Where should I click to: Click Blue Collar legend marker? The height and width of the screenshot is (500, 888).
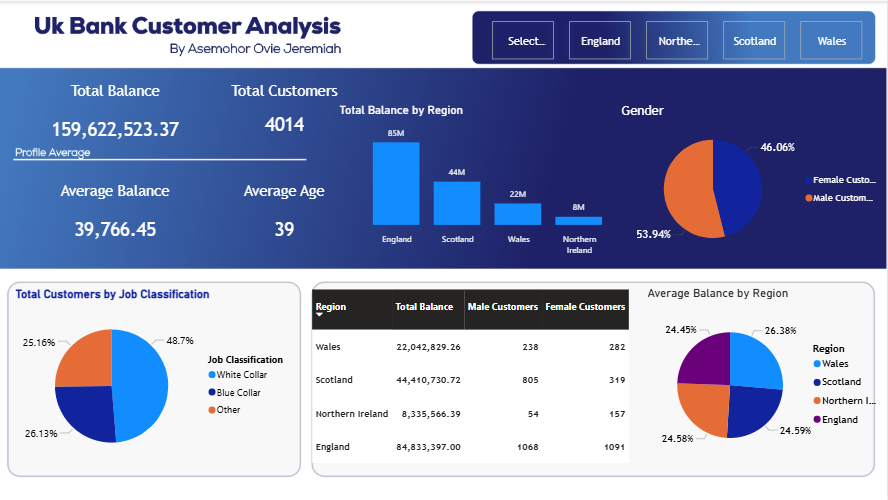click(212, 392)
